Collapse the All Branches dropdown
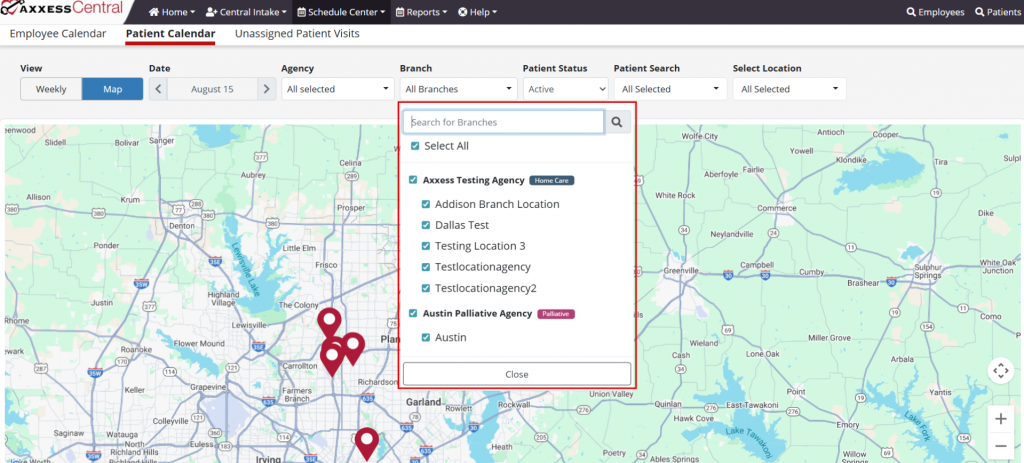 pos(458,89)
